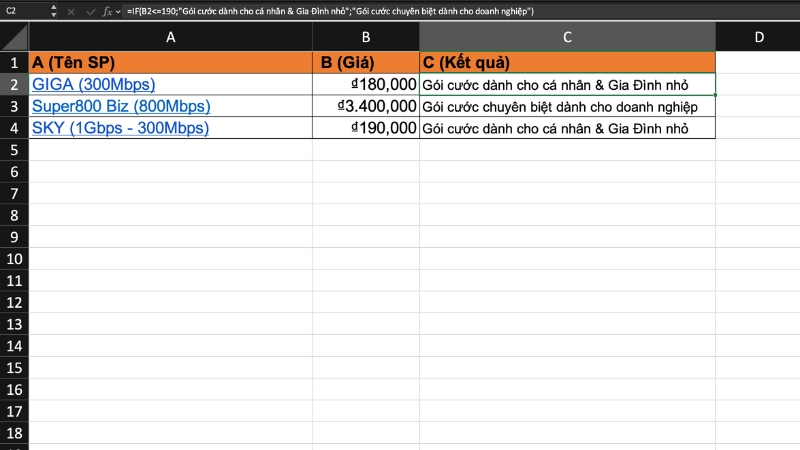Select result cell C4 for SKY row
Screen dimensions: 800x450
[567, 128]
